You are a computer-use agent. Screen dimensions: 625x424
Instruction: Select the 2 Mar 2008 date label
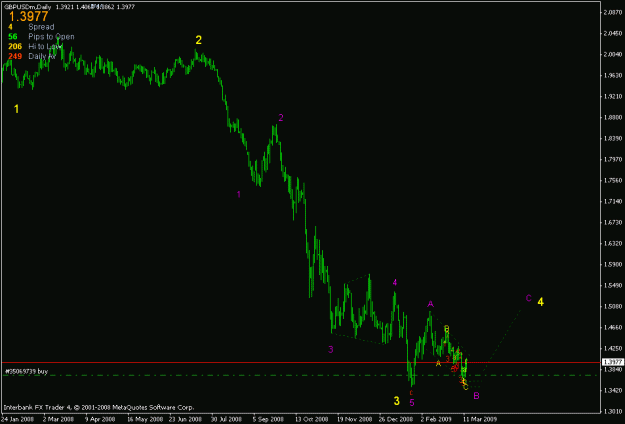point(57,420)
